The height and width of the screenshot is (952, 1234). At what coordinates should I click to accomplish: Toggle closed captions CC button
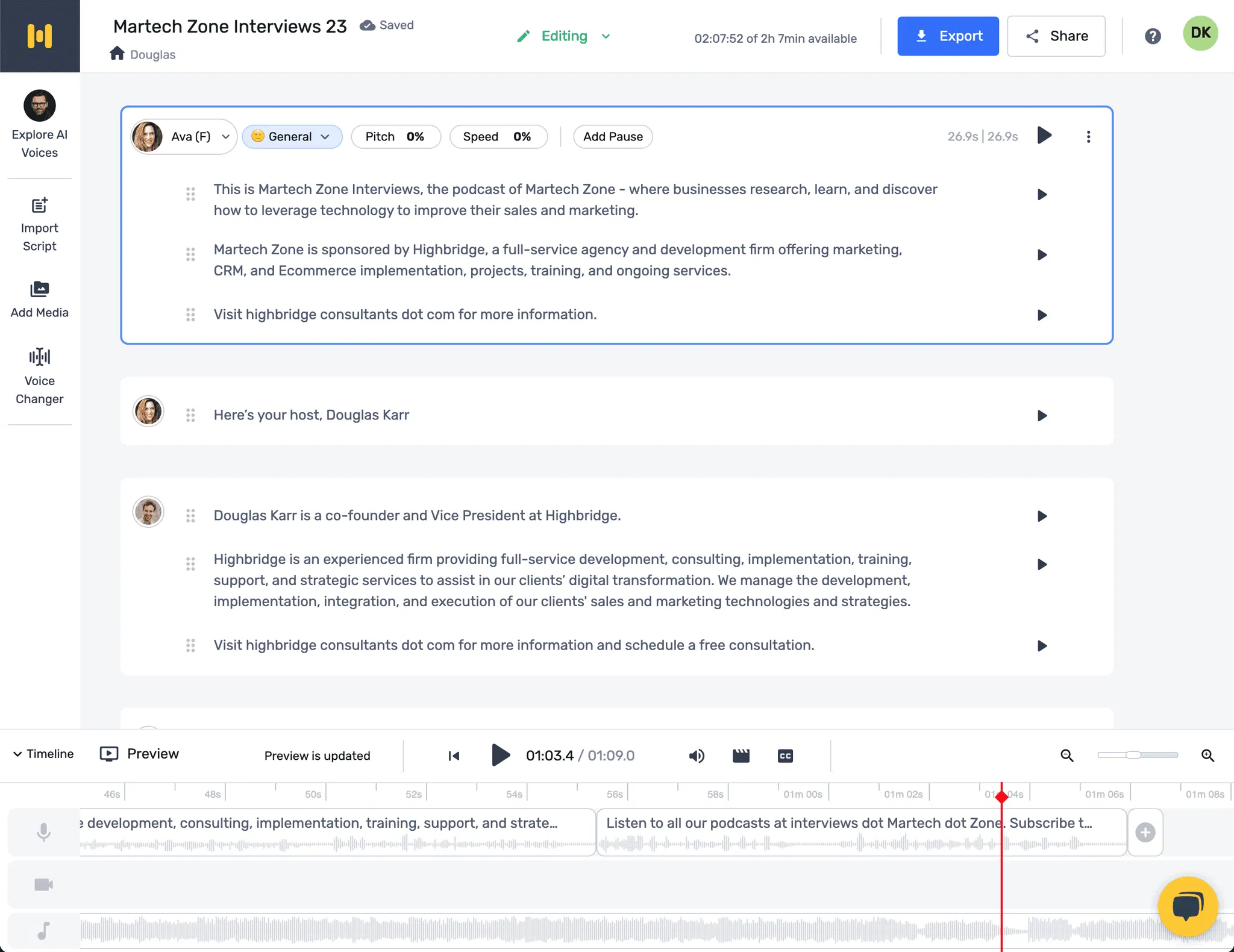click(x=785, y=756)
